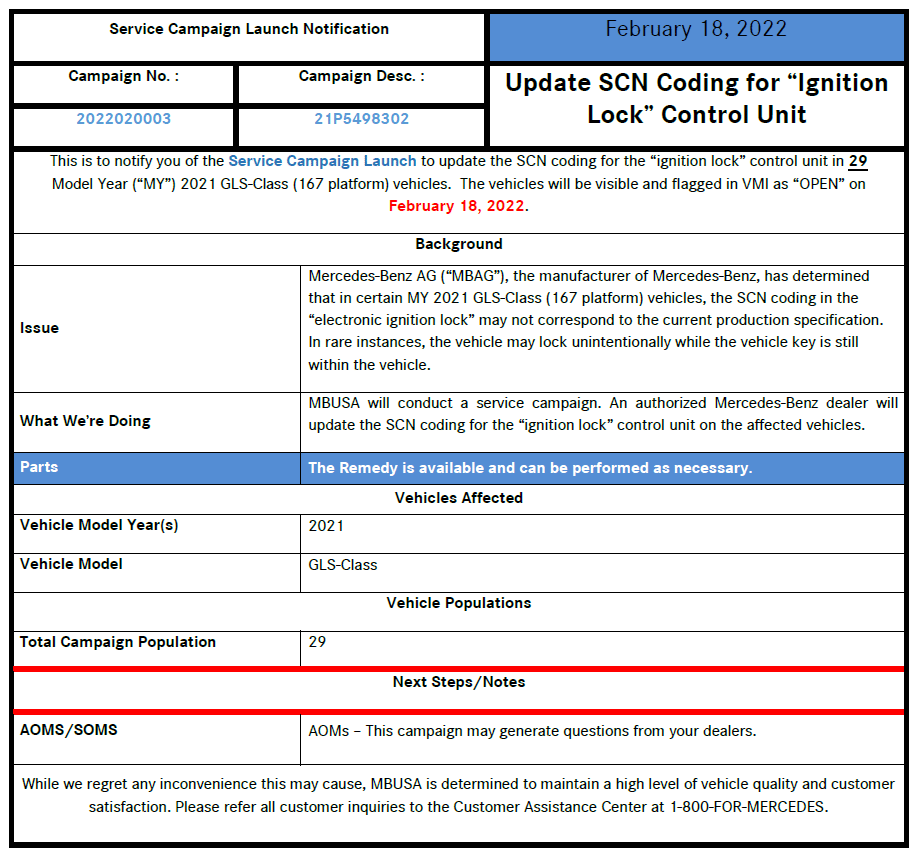
Task: Click the 'Campaign Desc. :' label
Action: click(x=362, y=76)
